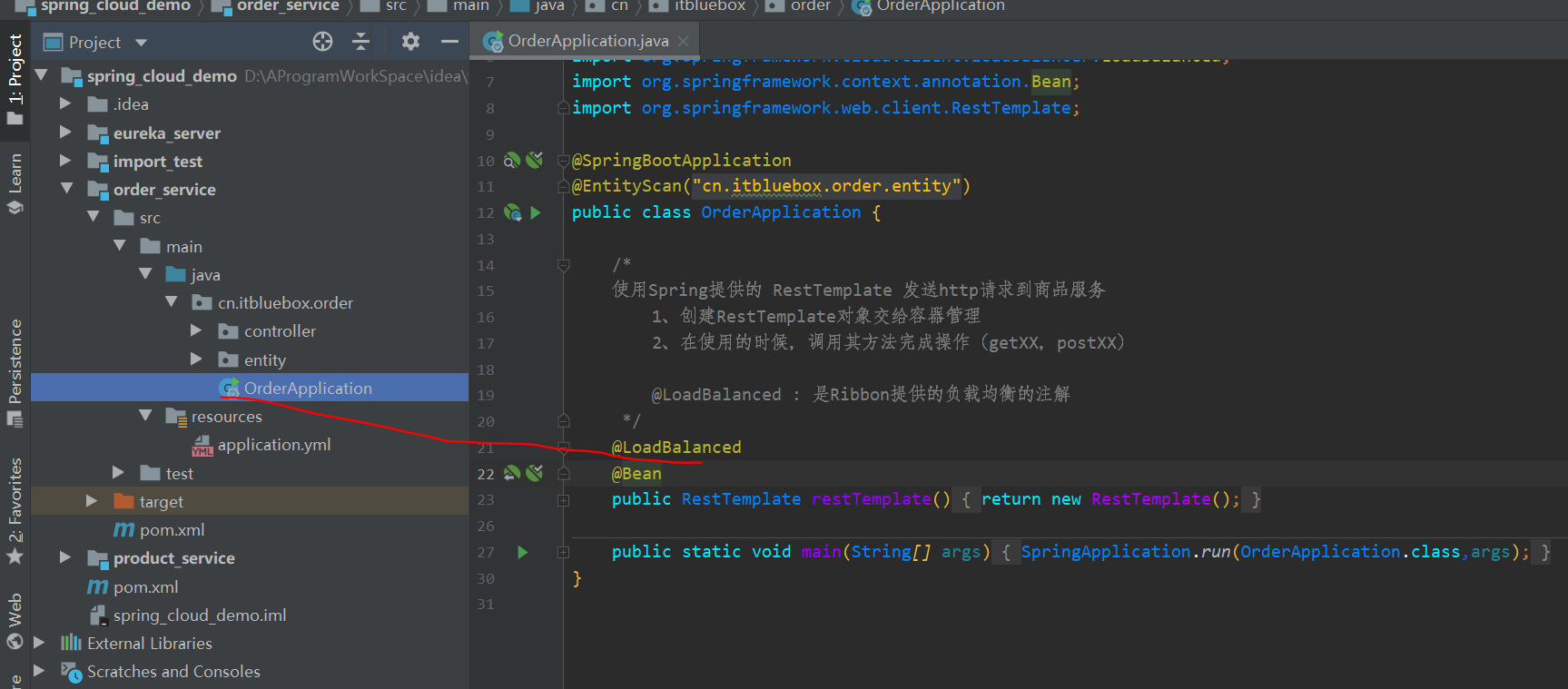Expand Scratches and Consoles node
Viewport: 1568px width, 689px height.
click(x=39, y=671)
